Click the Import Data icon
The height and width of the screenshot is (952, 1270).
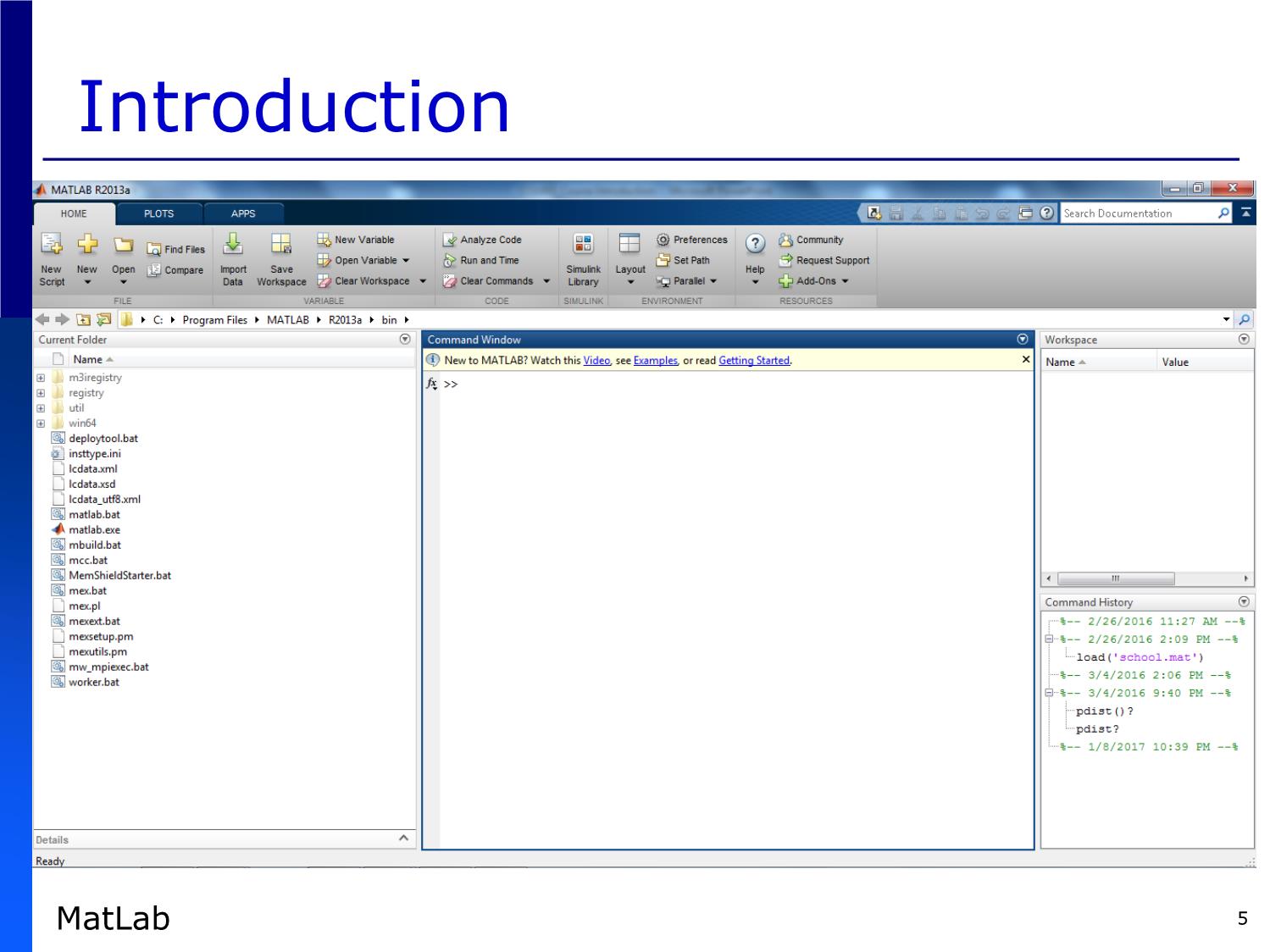coord(233,244)
